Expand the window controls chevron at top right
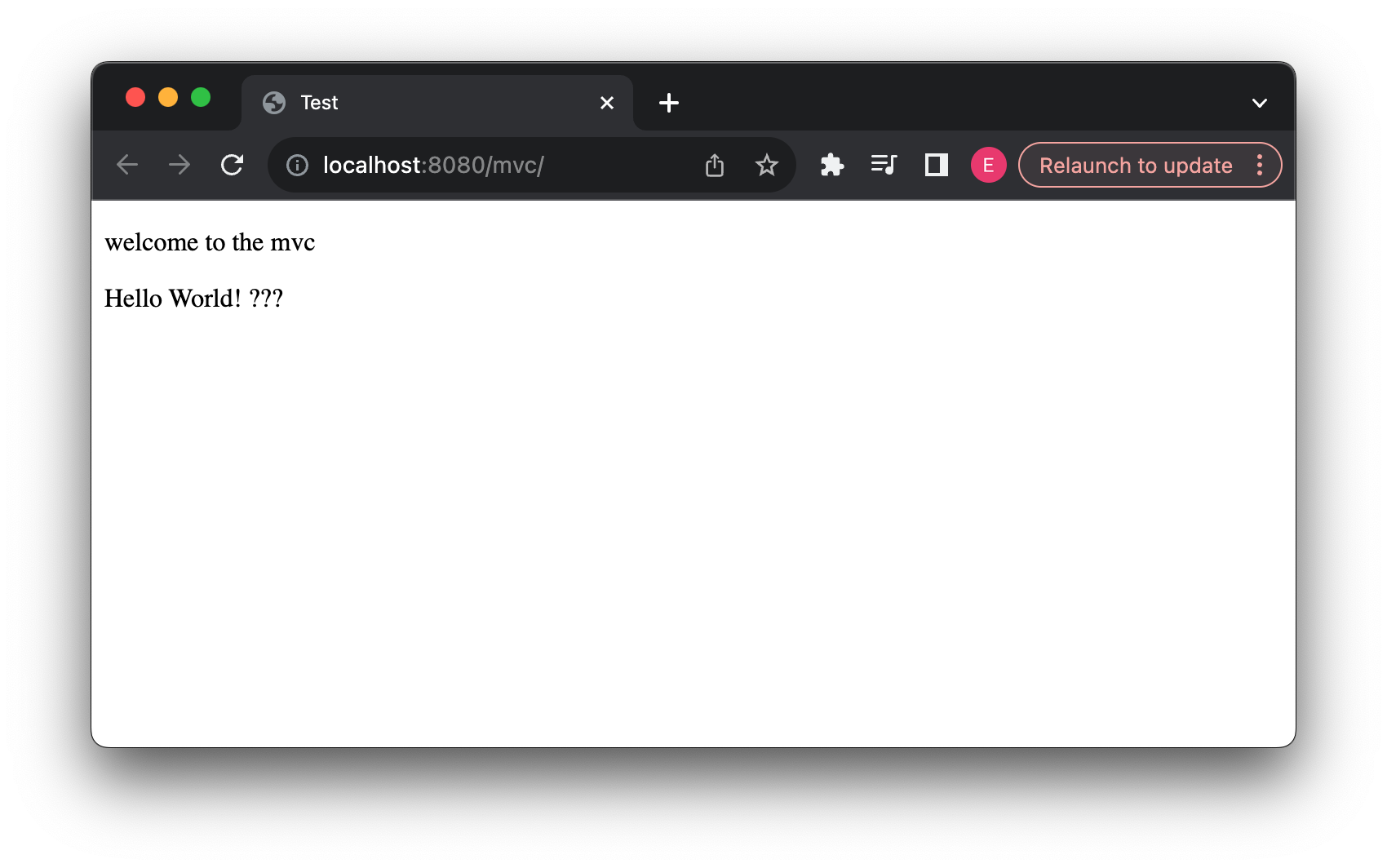Image resolution: width=1387 pixels, height=868 pixels. tap(1259, 103)
